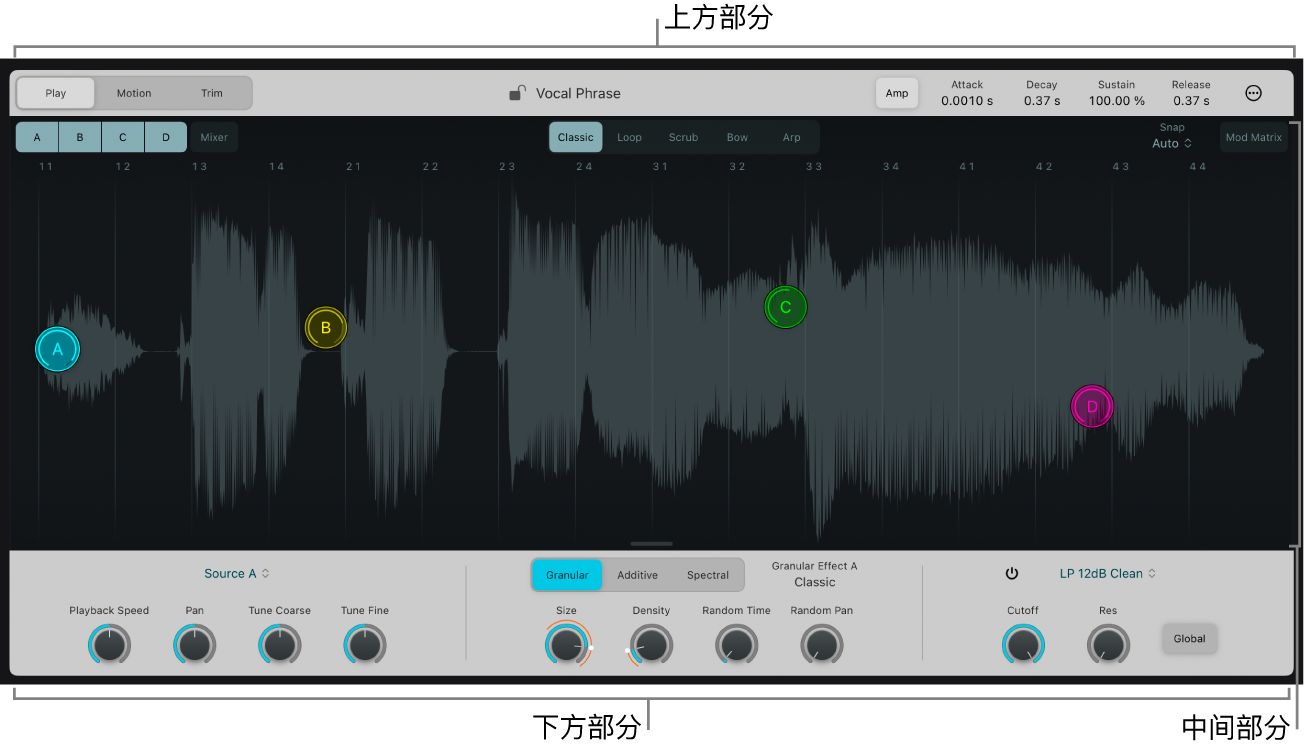Click the Sustain value 100.00 %

coord(1117,100)
